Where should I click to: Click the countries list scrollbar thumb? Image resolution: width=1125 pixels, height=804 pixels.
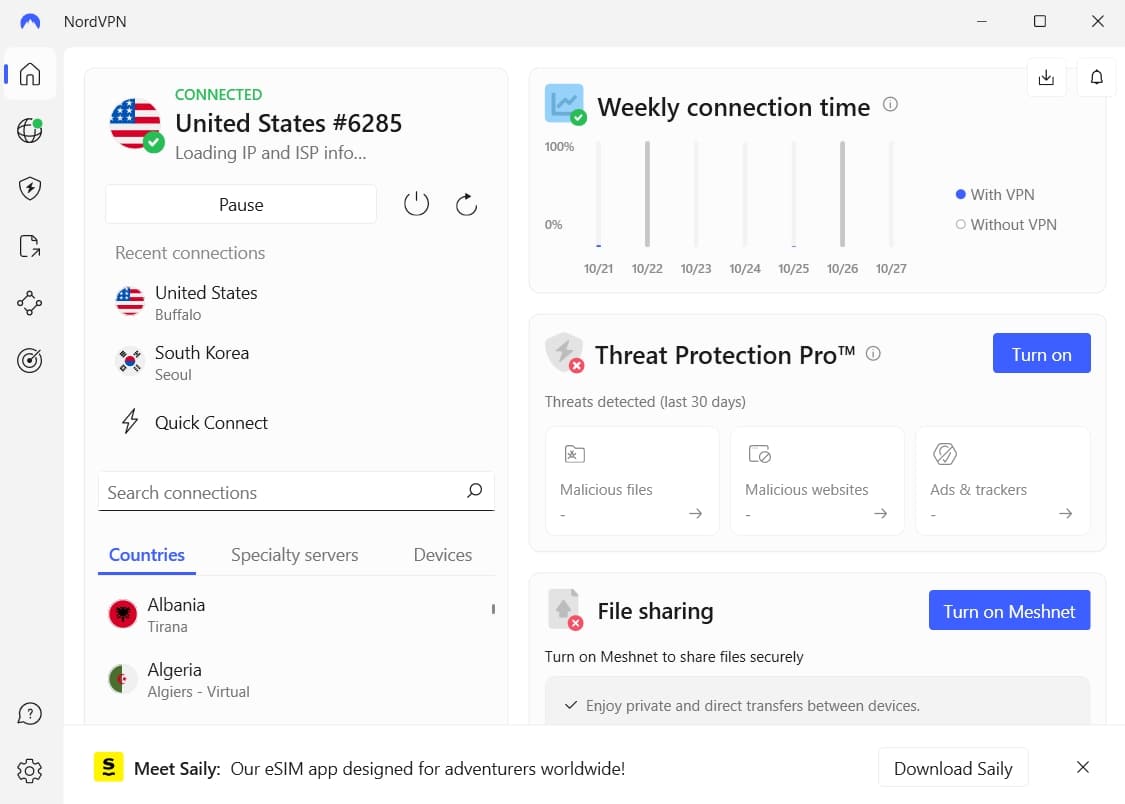click(493, 609)
